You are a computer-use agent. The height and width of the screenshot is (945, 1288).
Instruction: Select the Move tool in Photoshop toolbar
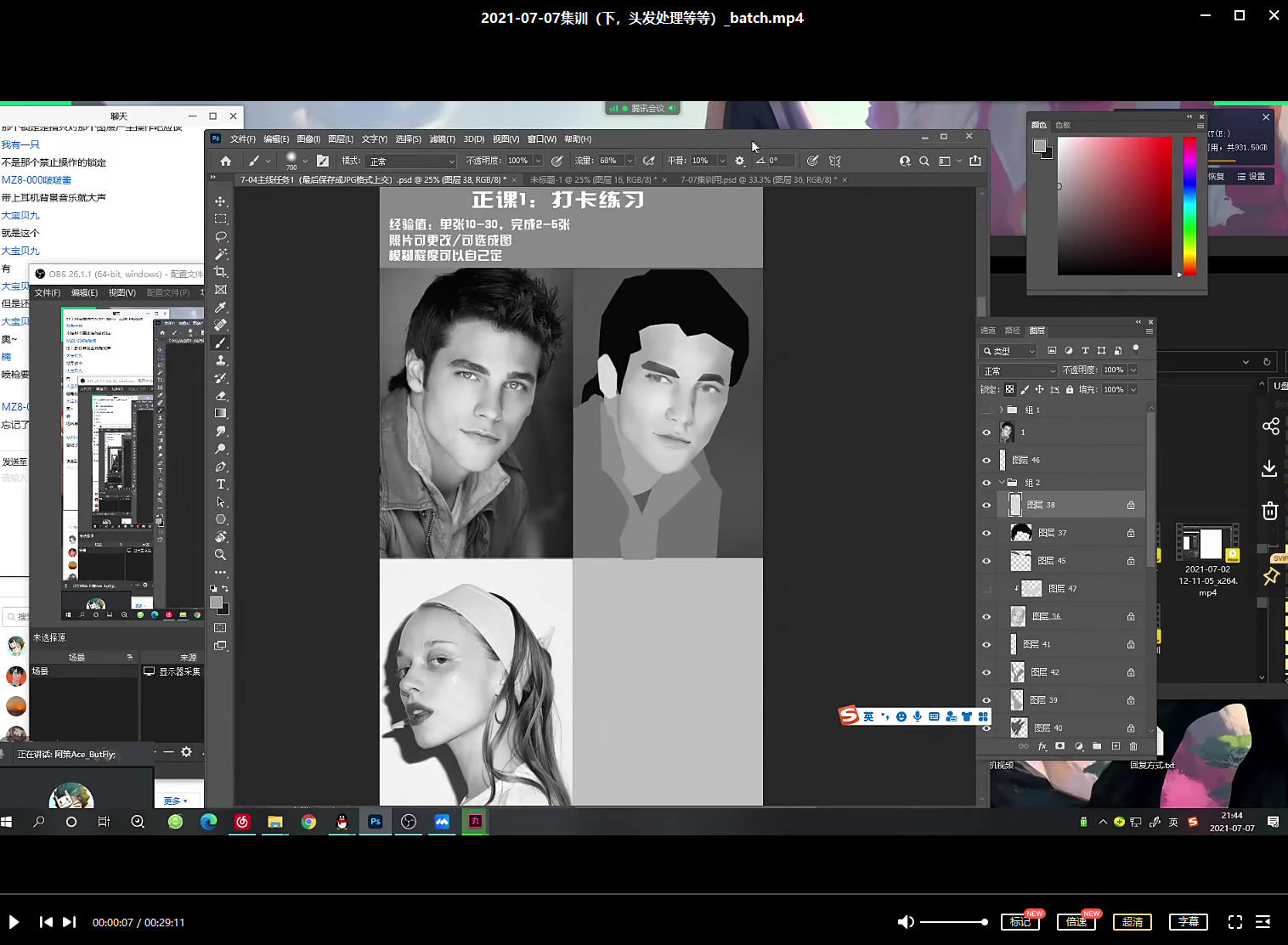pos(221,201)
